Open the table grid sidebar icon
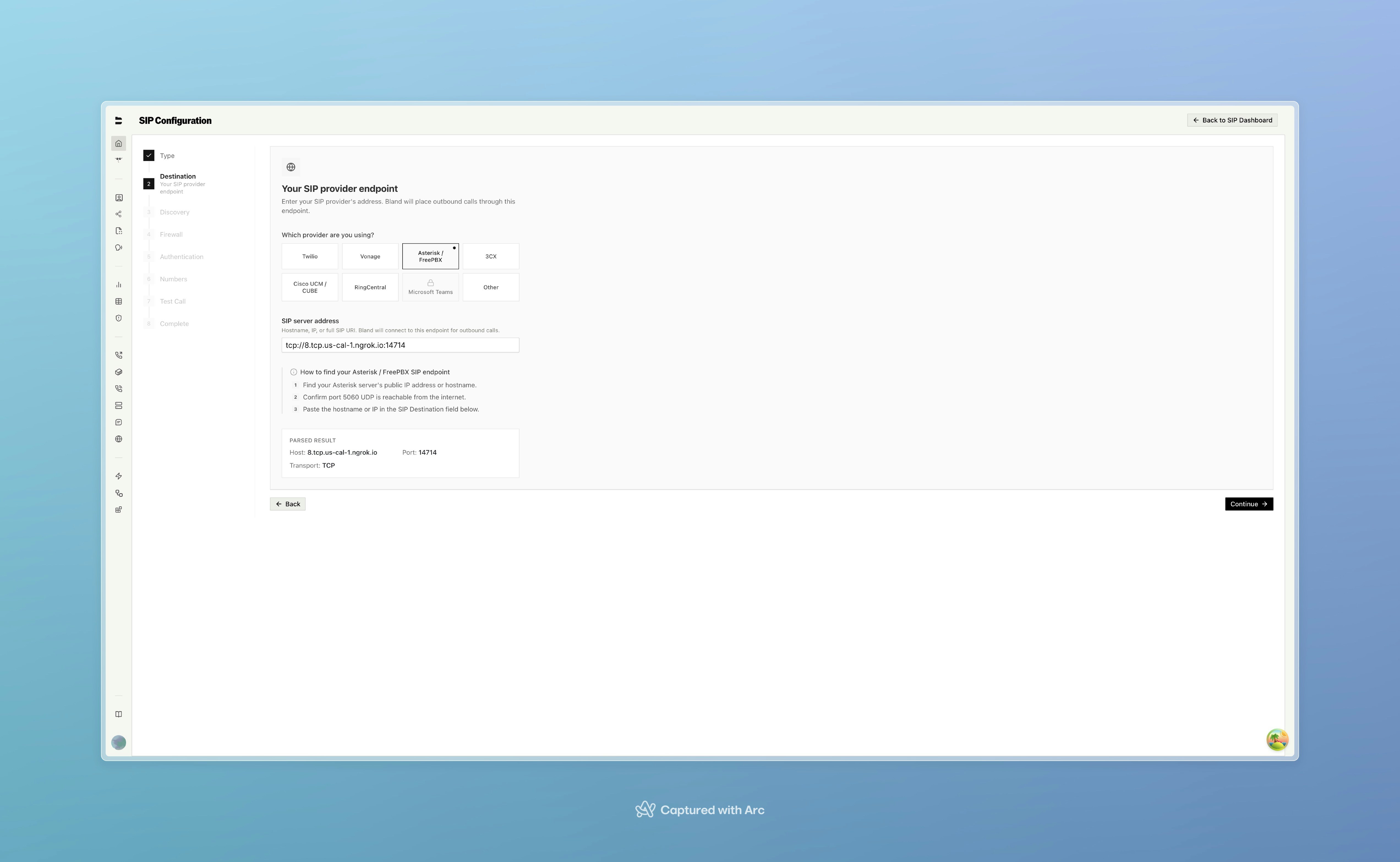1400x862 pixels. pyautogui.click(x=119, y=302)
